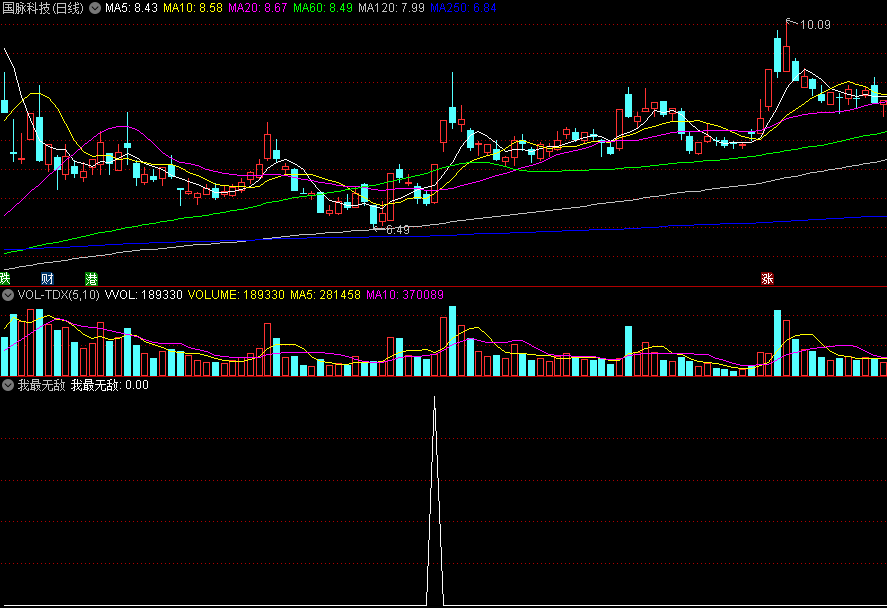Screen dimensions: 887x608
Task: Click the 跌 marker icon
Action: [5, 278]
